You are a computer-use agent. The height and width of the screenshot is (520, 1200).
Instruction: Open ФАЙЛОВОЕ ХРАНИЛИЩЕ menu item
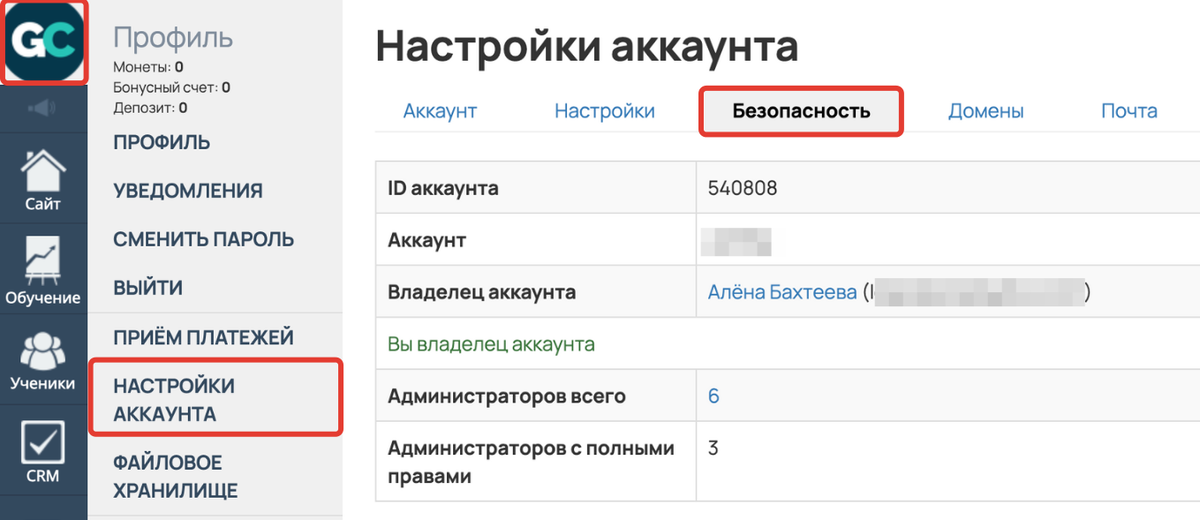175,476
